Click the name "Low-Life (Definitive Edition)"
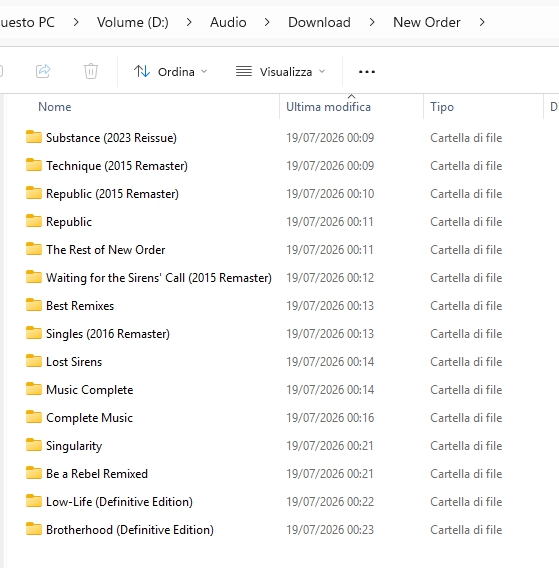This screenshot has height=568, width=559. [x=119, y=502]
